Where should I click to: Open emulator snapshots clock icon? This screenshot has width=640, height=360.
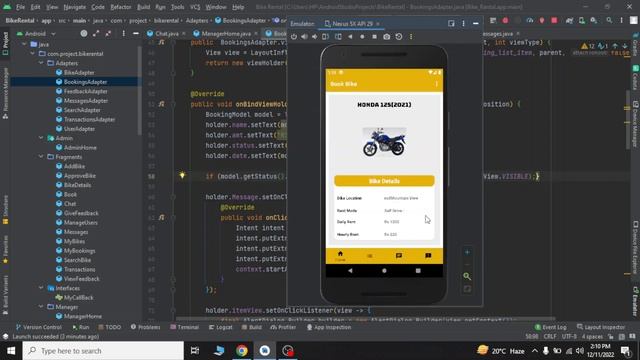(399, 37)
